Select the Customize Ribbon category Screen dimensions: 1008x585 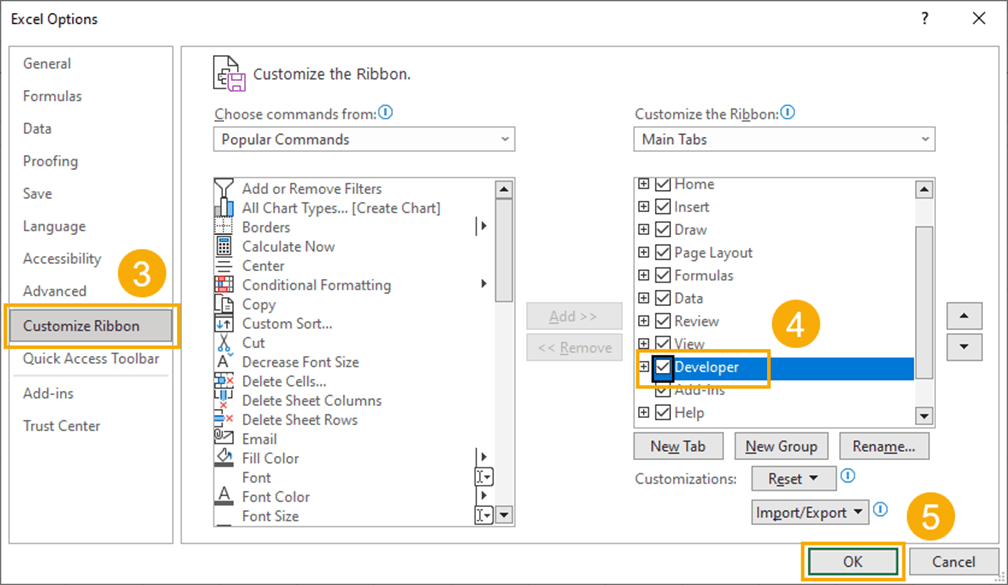pyautogui.click(x=91, y=325)
